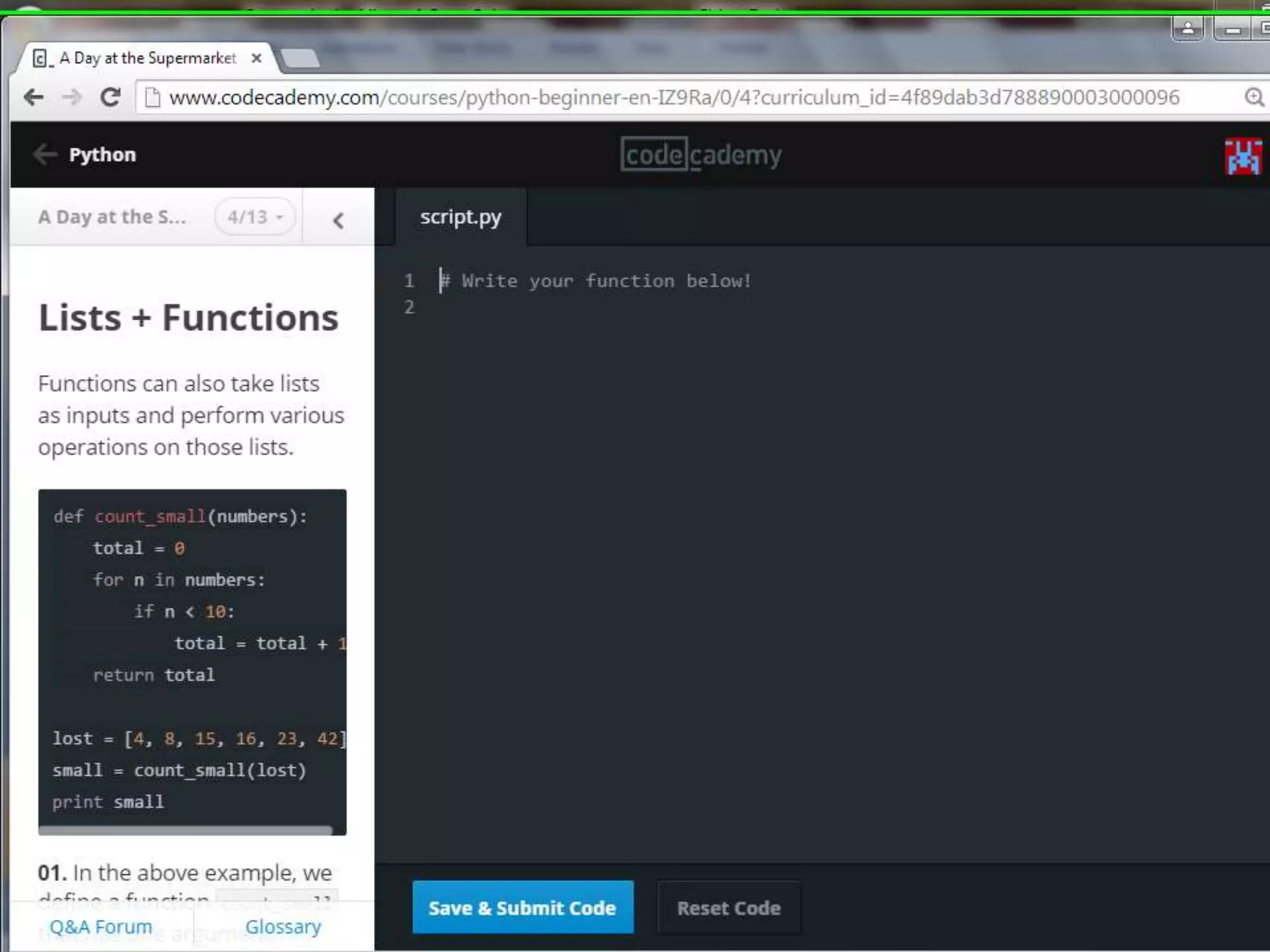Click the browser back arrow
This screenshot has width=1270, height=952.
33,97
